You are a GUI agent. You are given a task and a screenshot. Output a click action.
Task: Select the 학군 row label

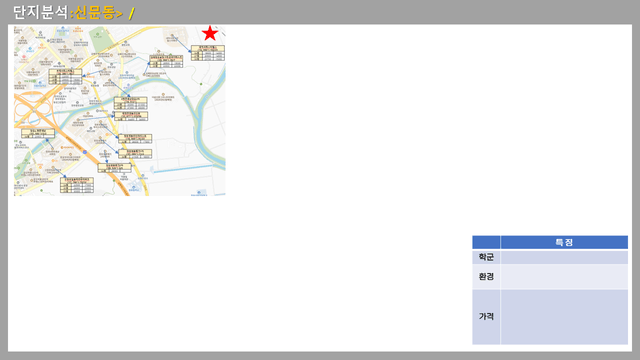pyautogui.click(x=486, y=257)
